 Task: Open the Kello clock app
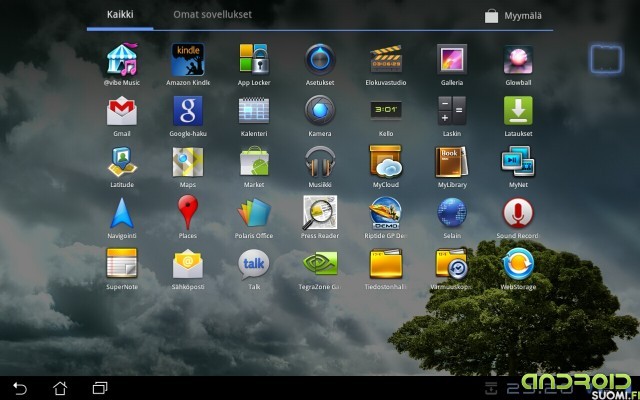point(386,110)
